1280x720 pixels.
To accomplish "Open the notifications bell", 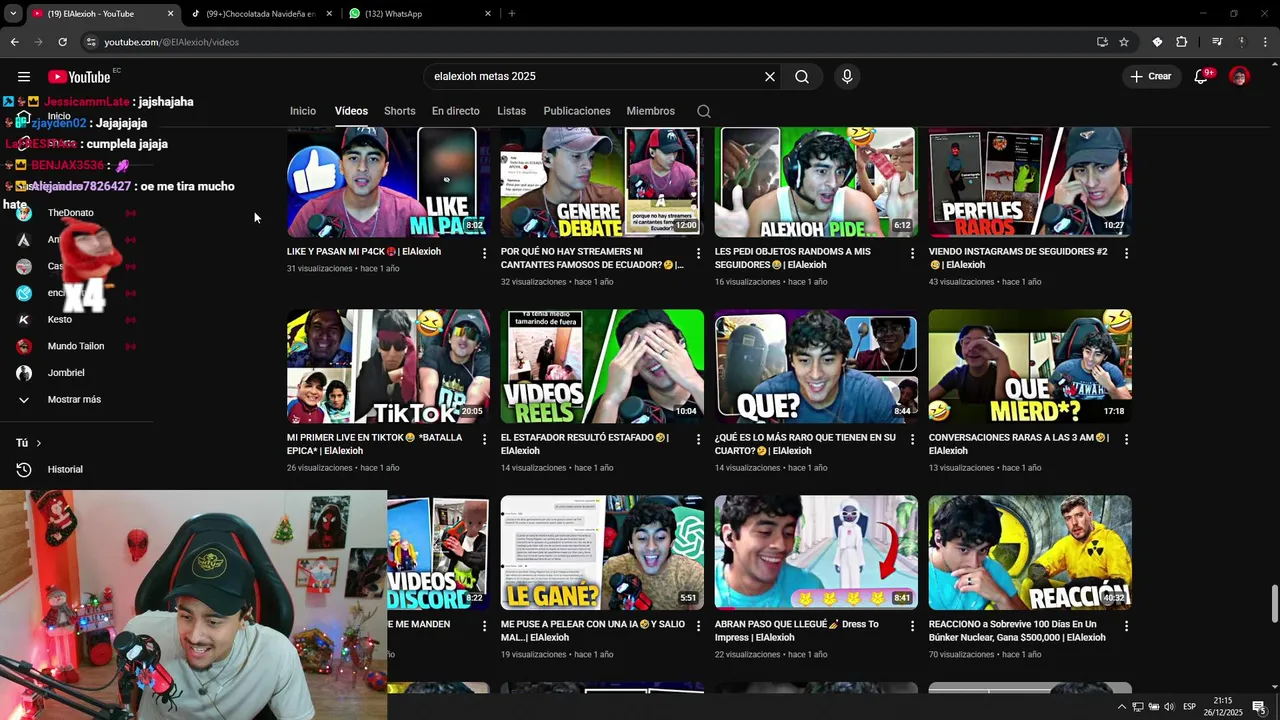I will (1202, 77).
